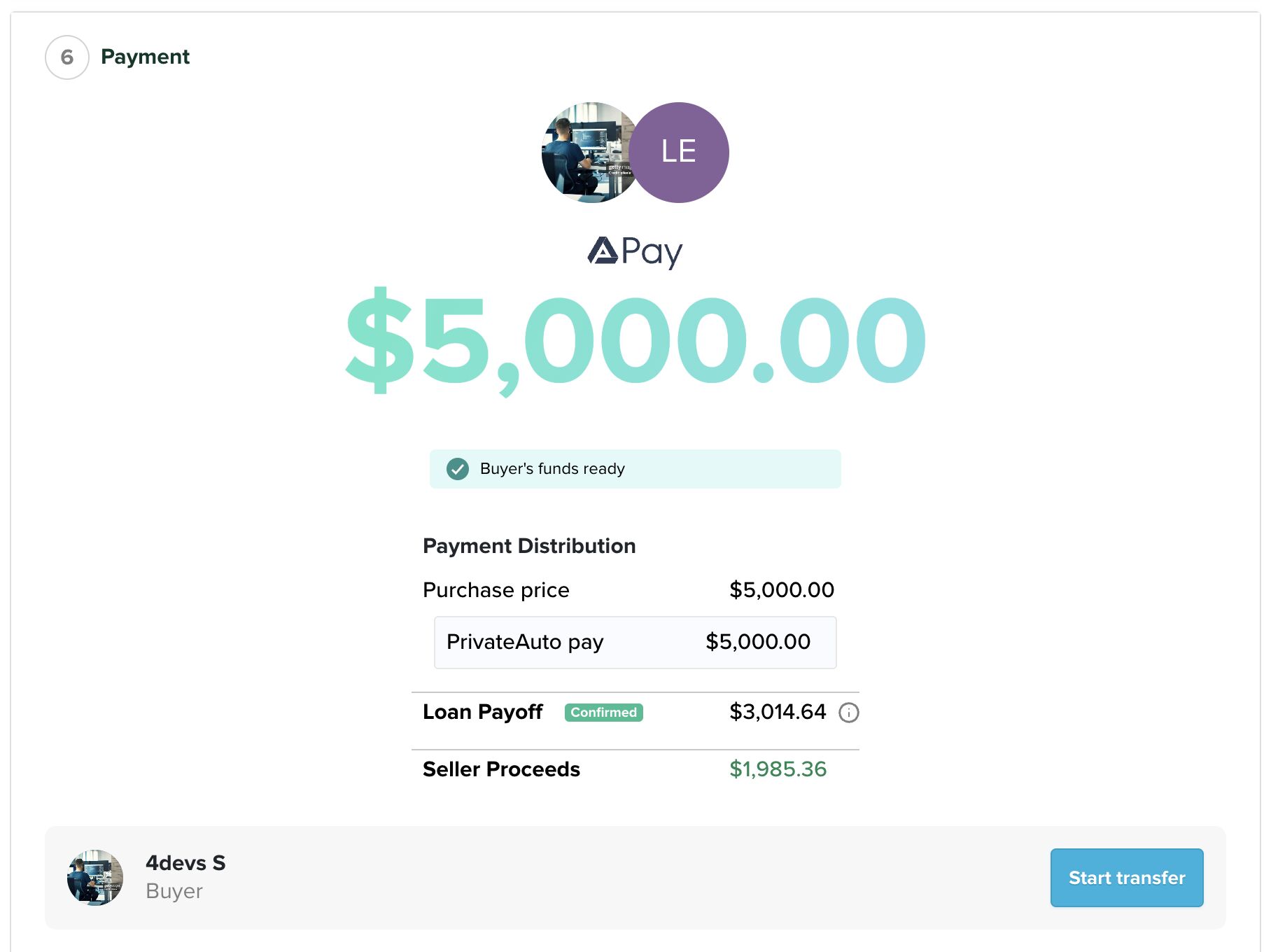Viewport: 1264px width, 952px height.
Task: Click the APay logo
Action: coord(635,251)
